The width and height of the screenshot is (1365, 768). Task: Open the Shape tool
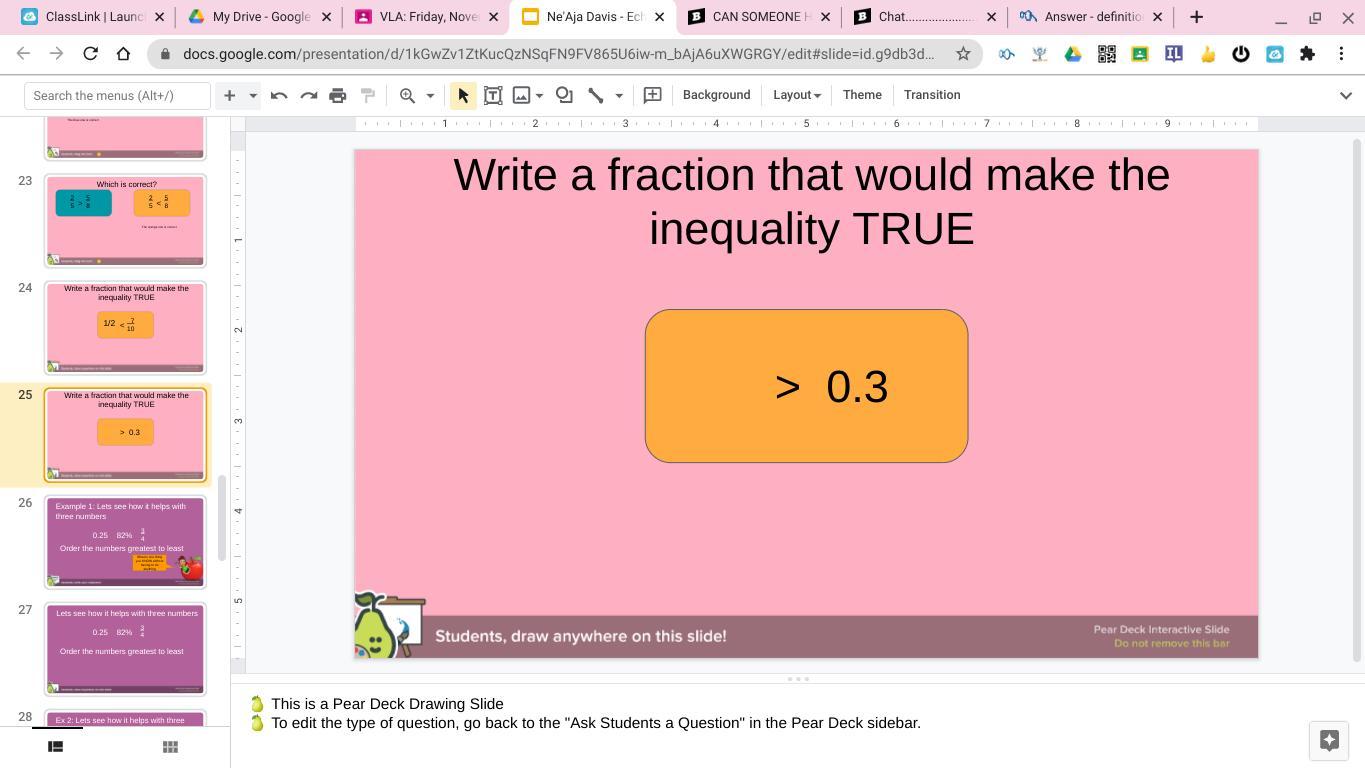point(564,95)
